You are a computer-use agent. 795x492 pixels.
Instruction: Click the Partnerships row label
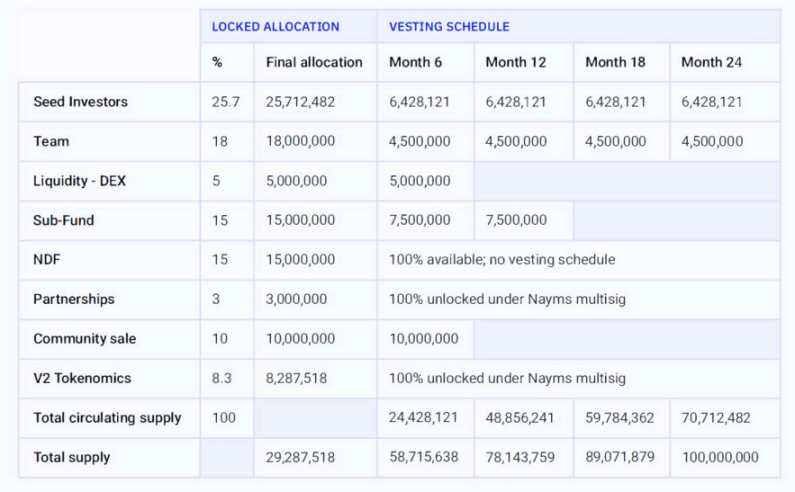[74, 299]
